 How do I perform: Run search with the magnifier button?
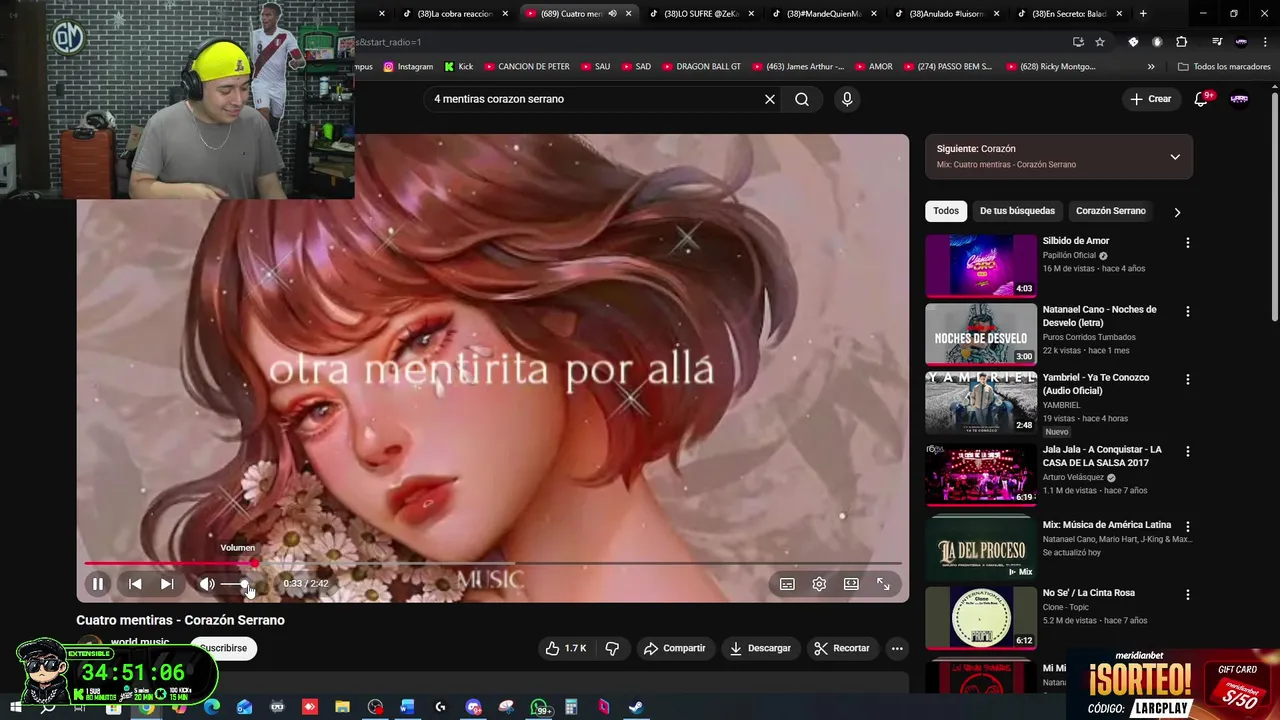[x=802, y=99]
